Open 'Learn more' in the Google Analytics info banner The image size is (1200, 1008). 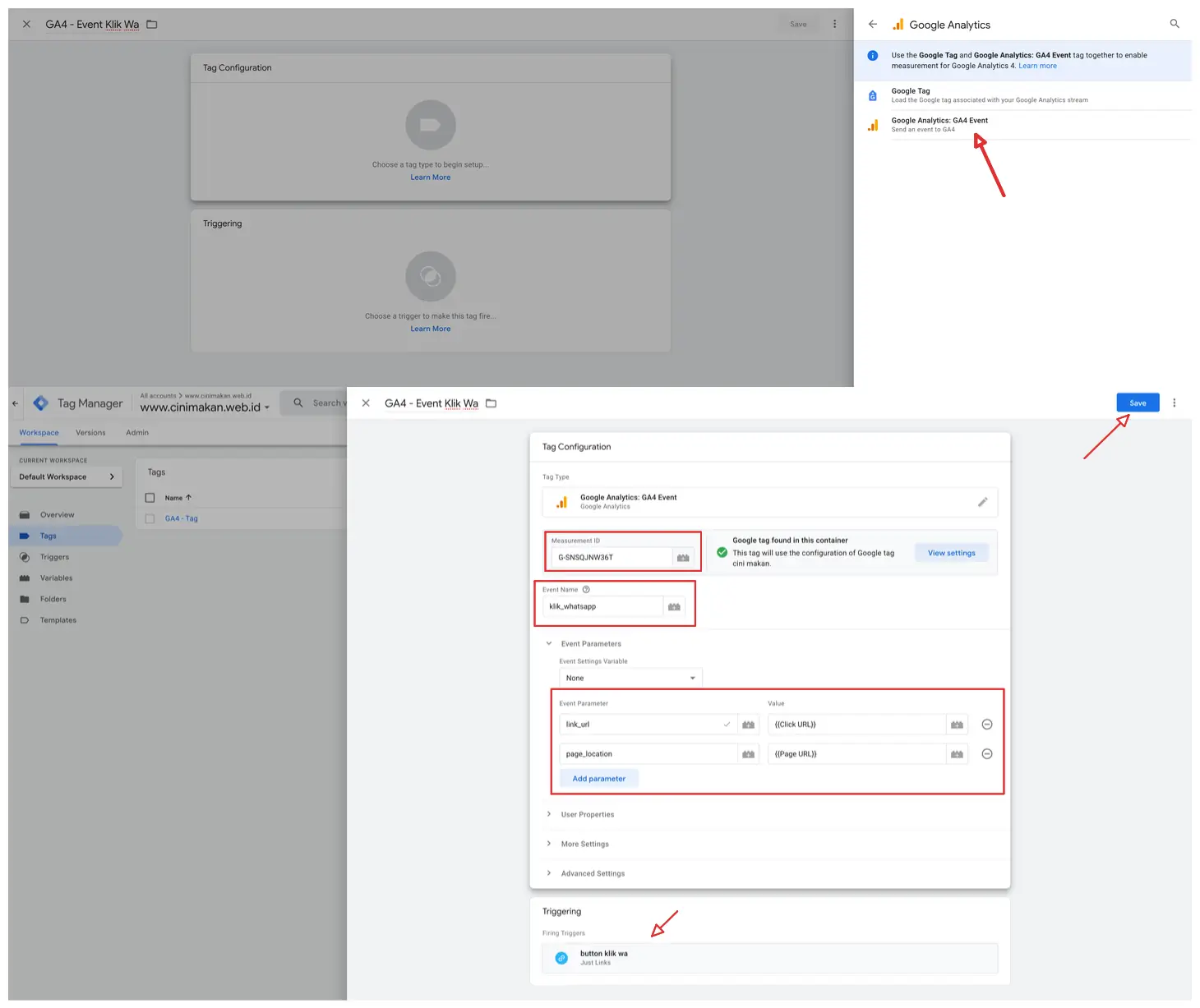tap(1038, 67)
